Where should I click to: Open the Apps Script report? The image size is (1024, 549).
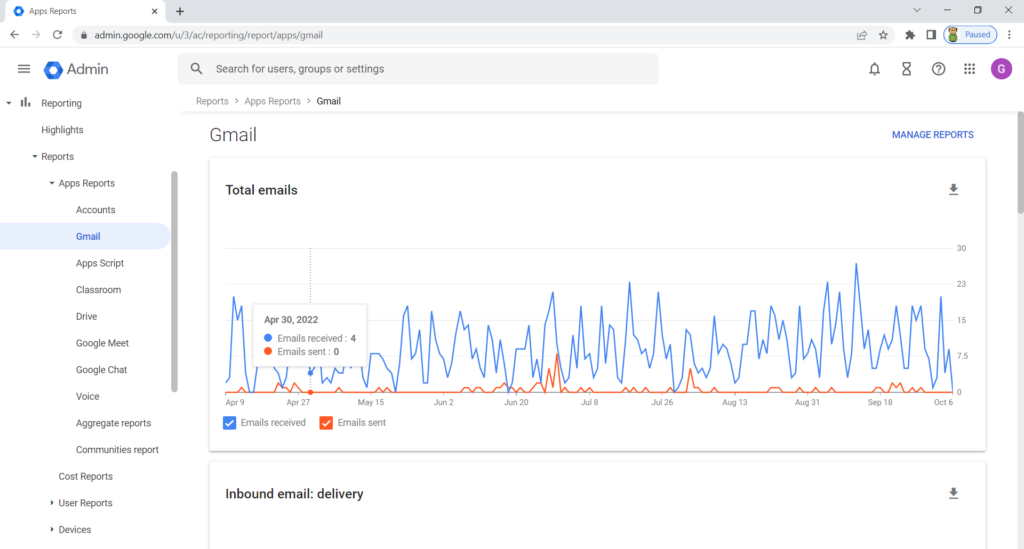tap(100, 263)
